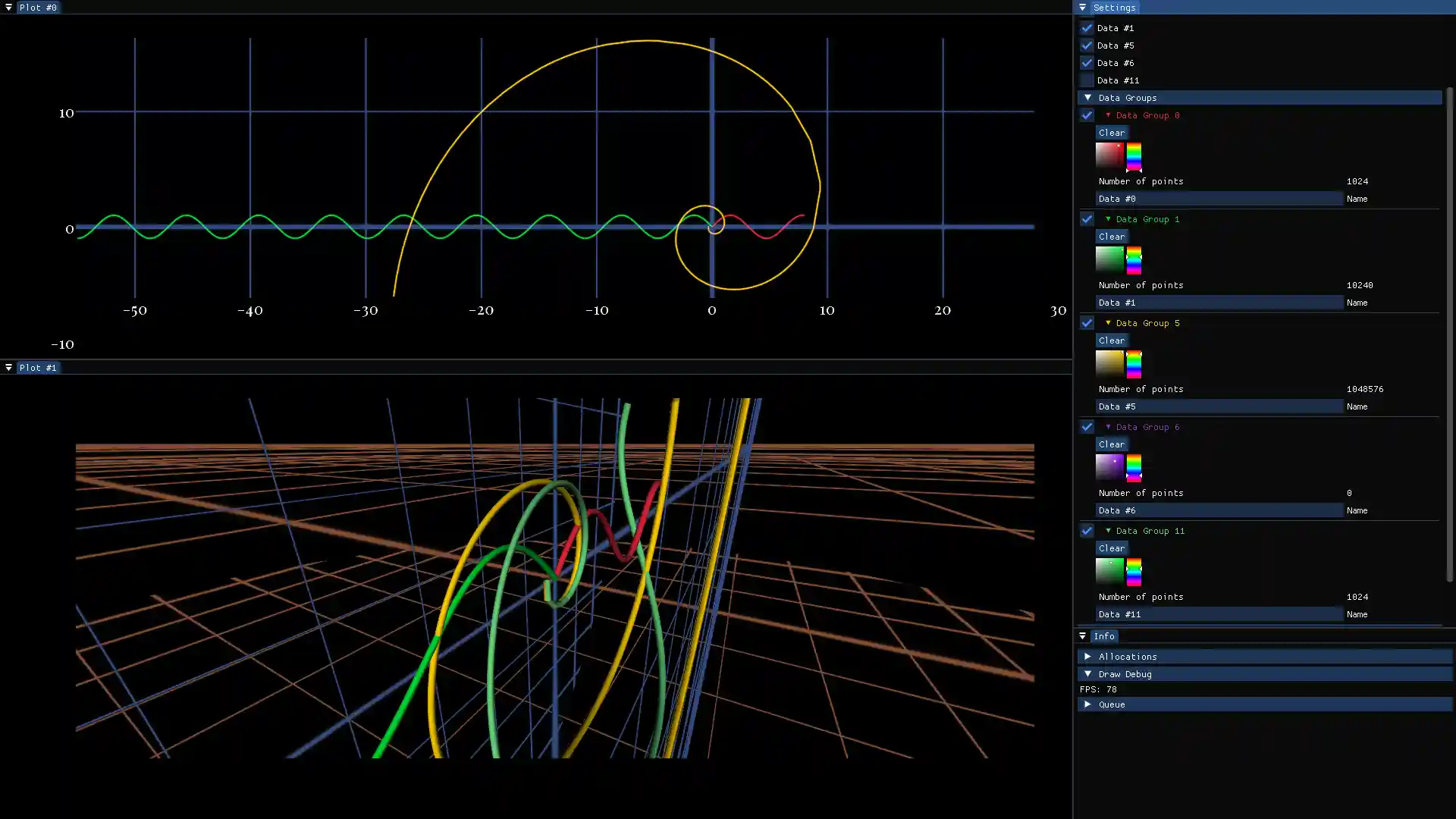Screen dimensions: 1456x819
Task: Collapse the Settings panel via its chevron icon
Action: (1082, 7)
